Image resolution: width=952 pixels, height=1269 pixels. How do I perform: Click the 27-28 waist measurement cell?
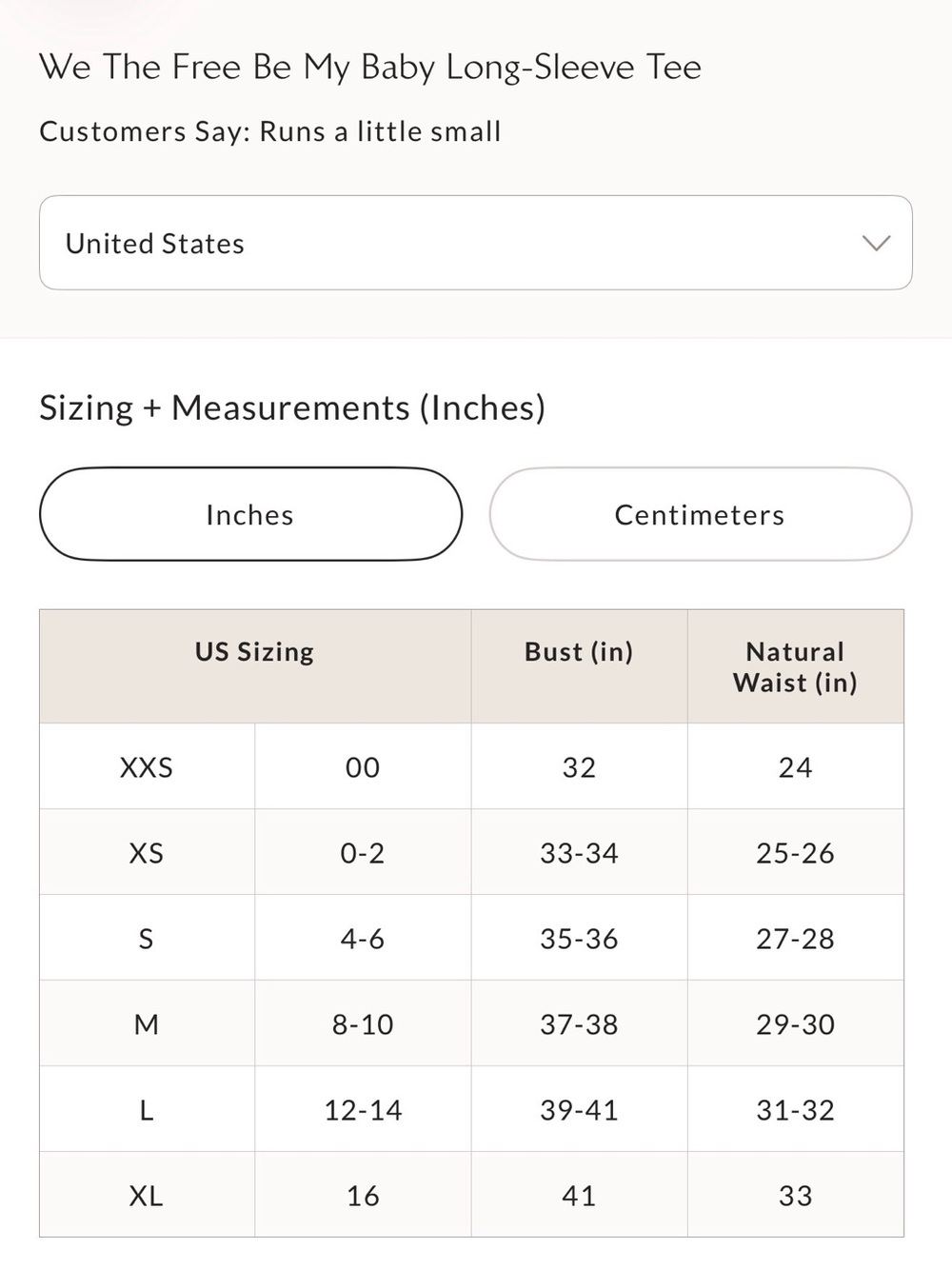click(x=796, y=938)
